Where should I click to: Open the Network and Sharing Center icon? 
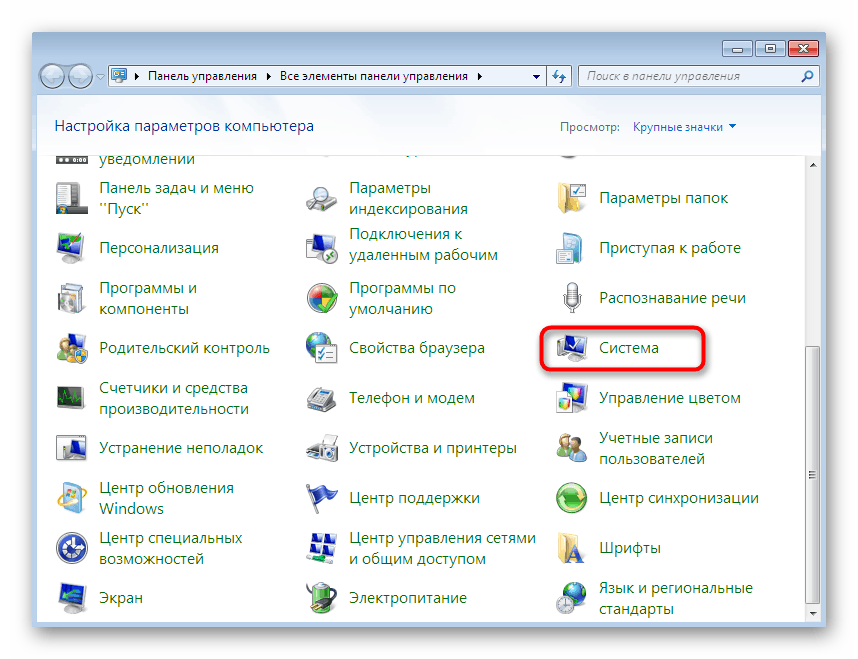[x=322, y=548]
